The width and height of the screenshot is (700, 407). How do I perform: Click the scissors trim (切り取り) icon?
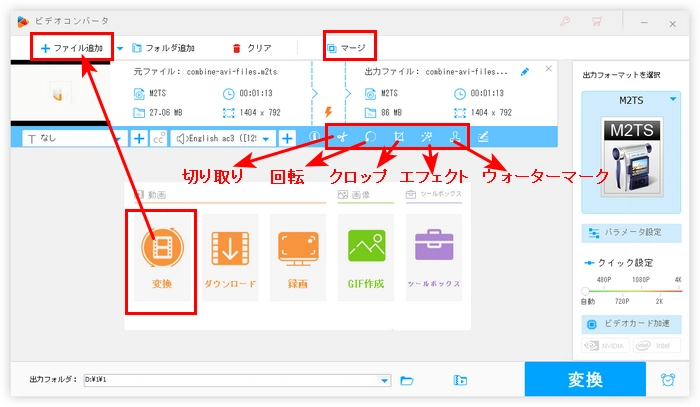tap(342, 138)
